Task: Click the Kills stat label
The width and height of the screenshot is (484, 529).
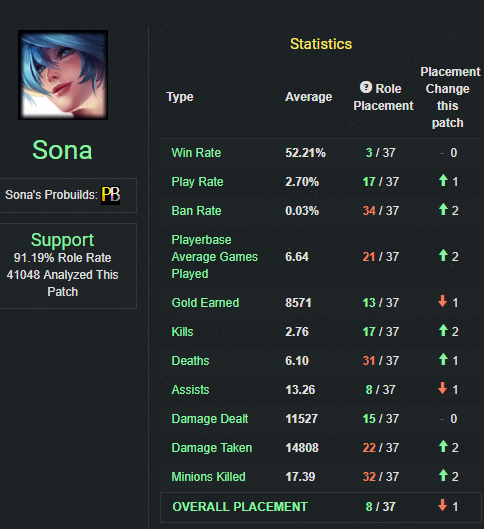Action: pyautogui.click(x=182, y=332)
